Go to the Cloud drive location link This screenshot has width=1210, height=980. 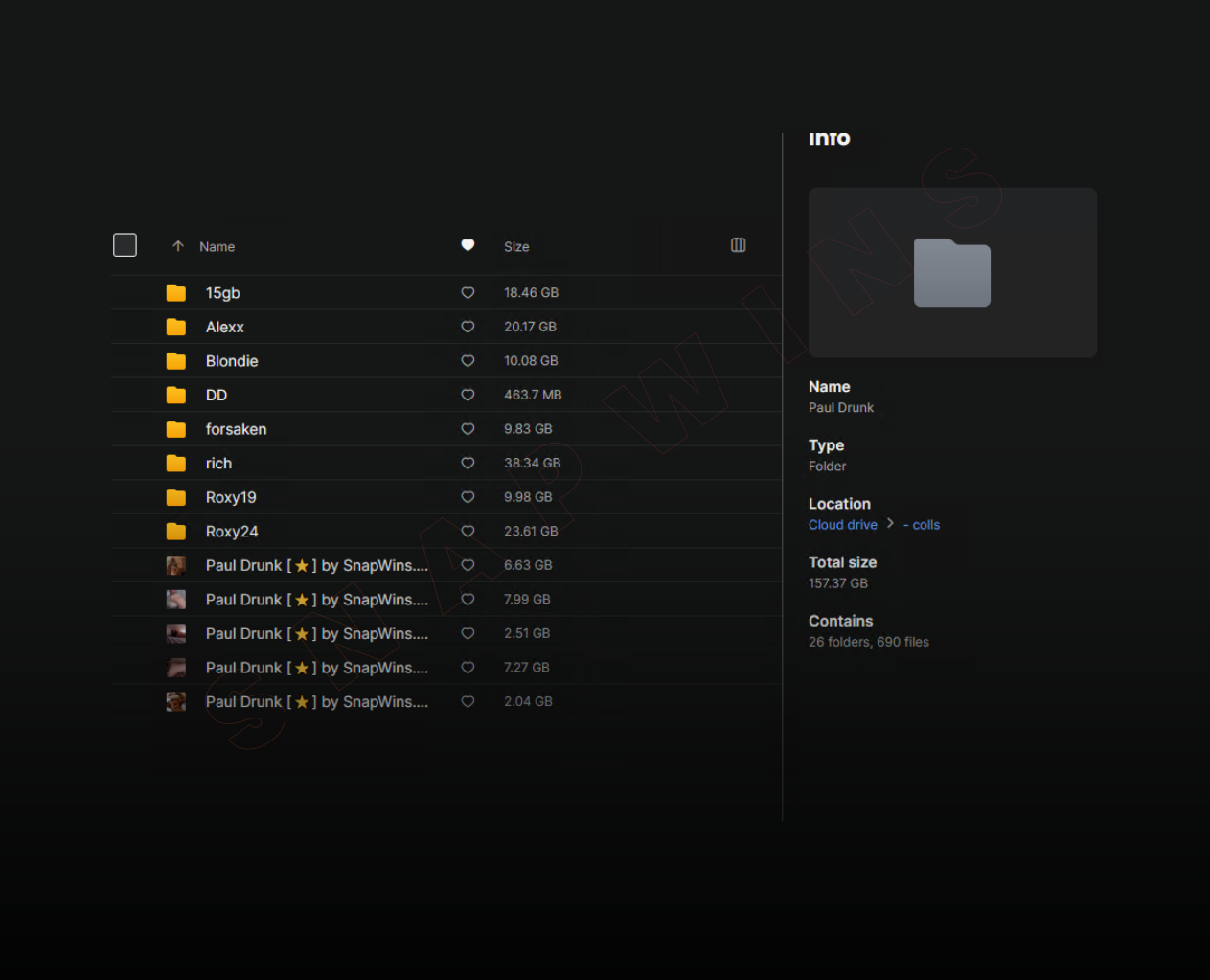click(842, 525)
